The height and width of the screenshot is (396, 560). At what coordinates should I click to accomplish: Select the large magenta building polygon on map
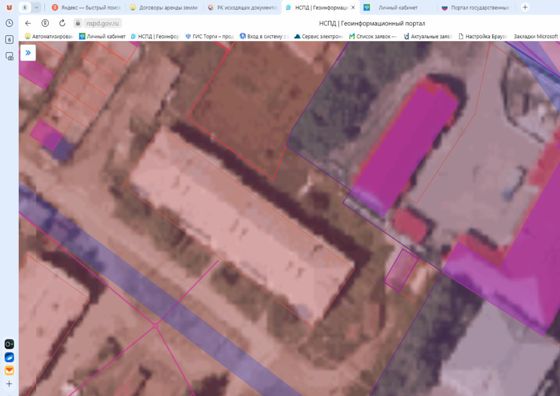pos(405,145)
